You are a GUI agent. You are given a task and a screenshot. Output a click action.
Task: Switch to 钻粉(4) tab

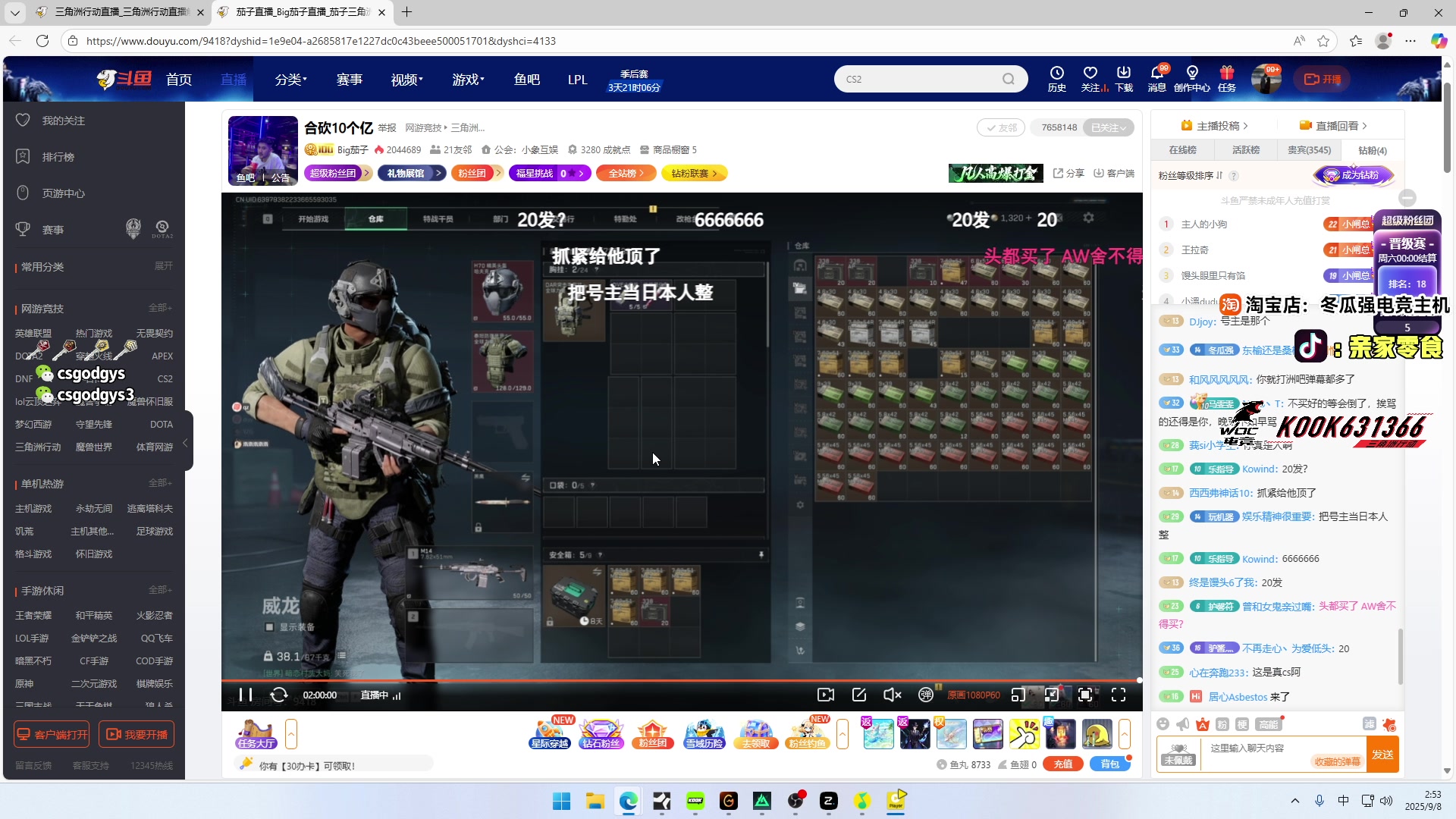click(x=1373, y=150)
